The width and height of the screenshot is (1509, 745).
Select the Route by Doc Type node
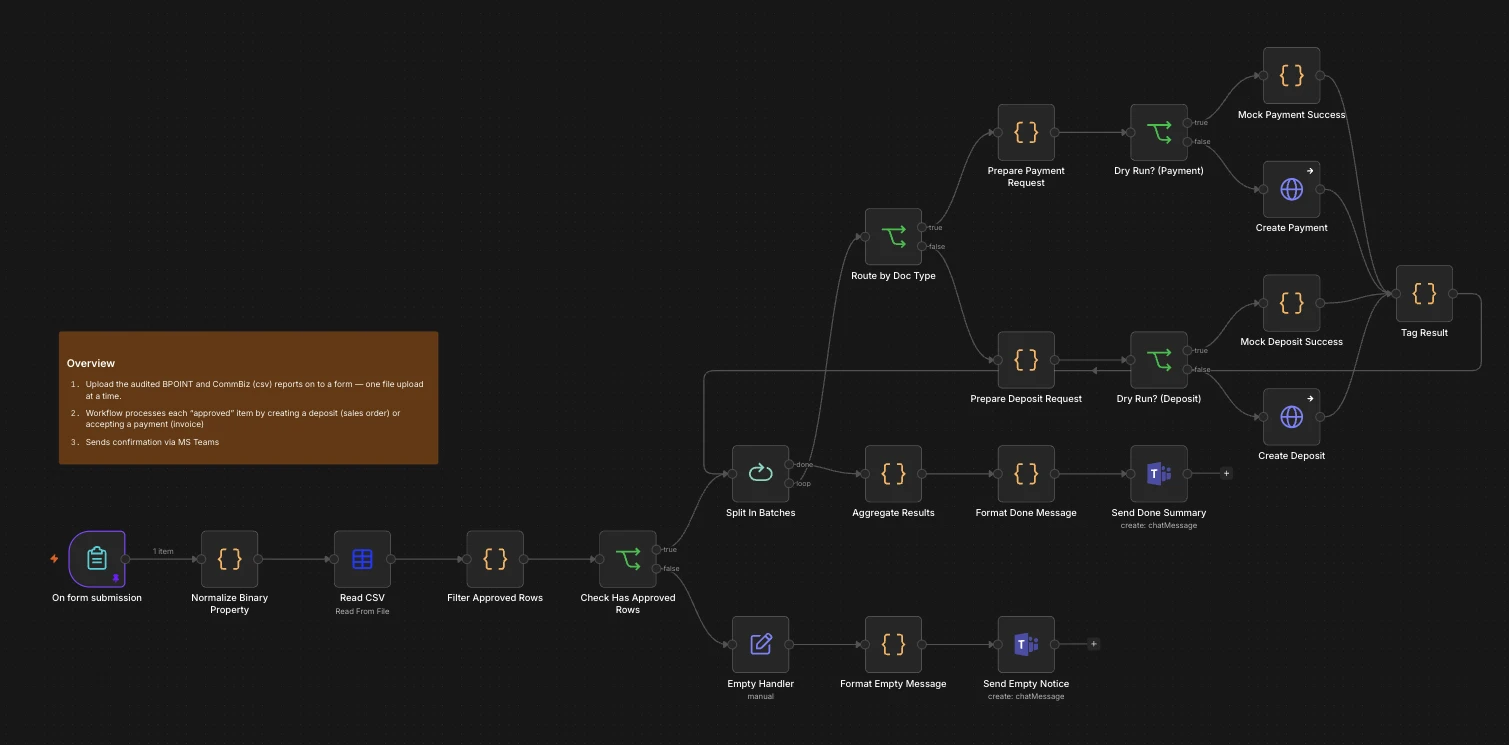(x=894, y=237)
